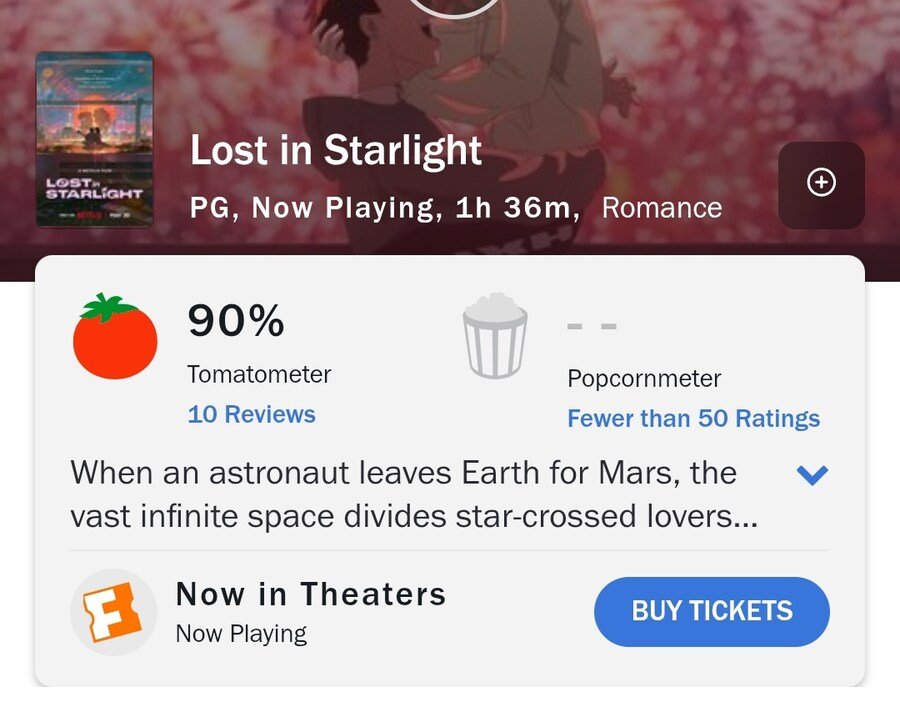Viewport: 900px width, 702px height.
Task: Click the red Tomatometer tomato icon
Action: [115, 336]
